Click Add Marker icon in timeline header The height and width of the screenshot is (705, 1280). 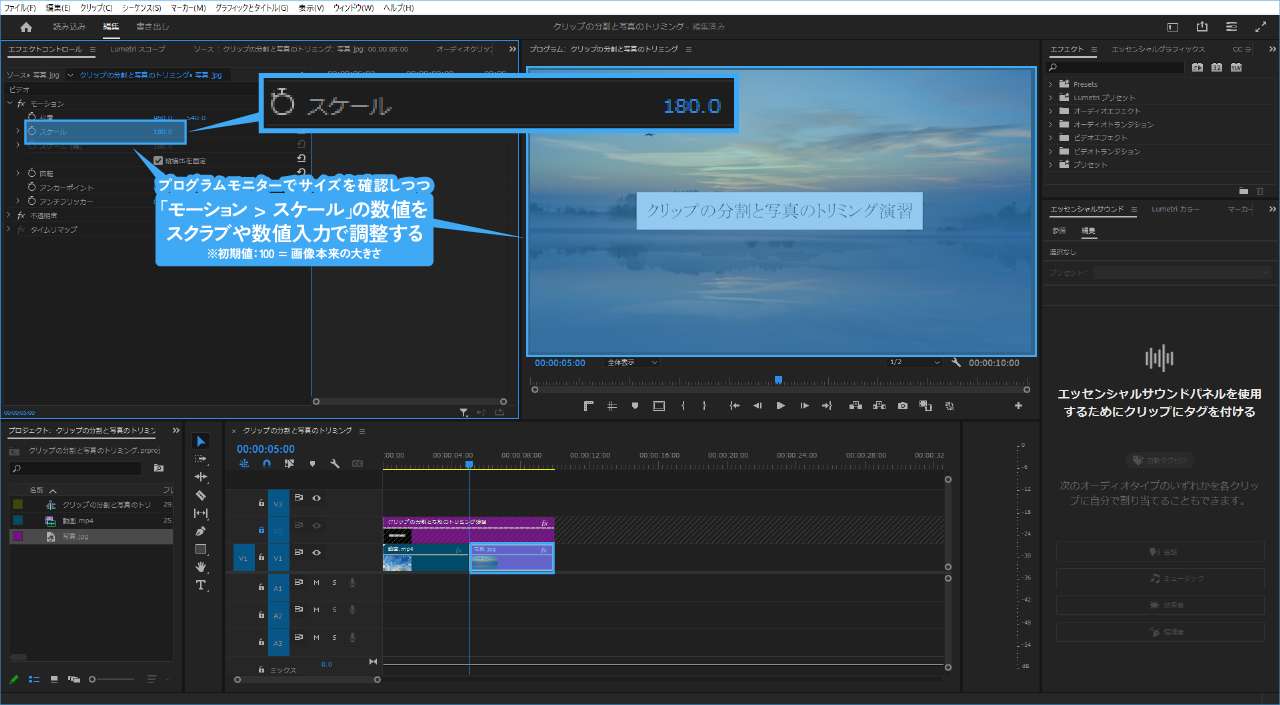[x=312, y=464]
